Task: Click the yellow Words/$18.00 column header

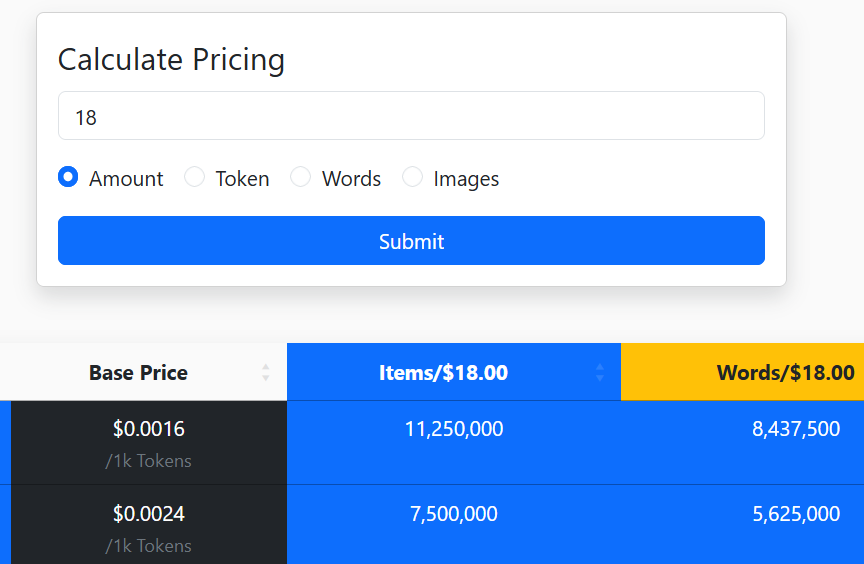Action: tap(785, 373)
